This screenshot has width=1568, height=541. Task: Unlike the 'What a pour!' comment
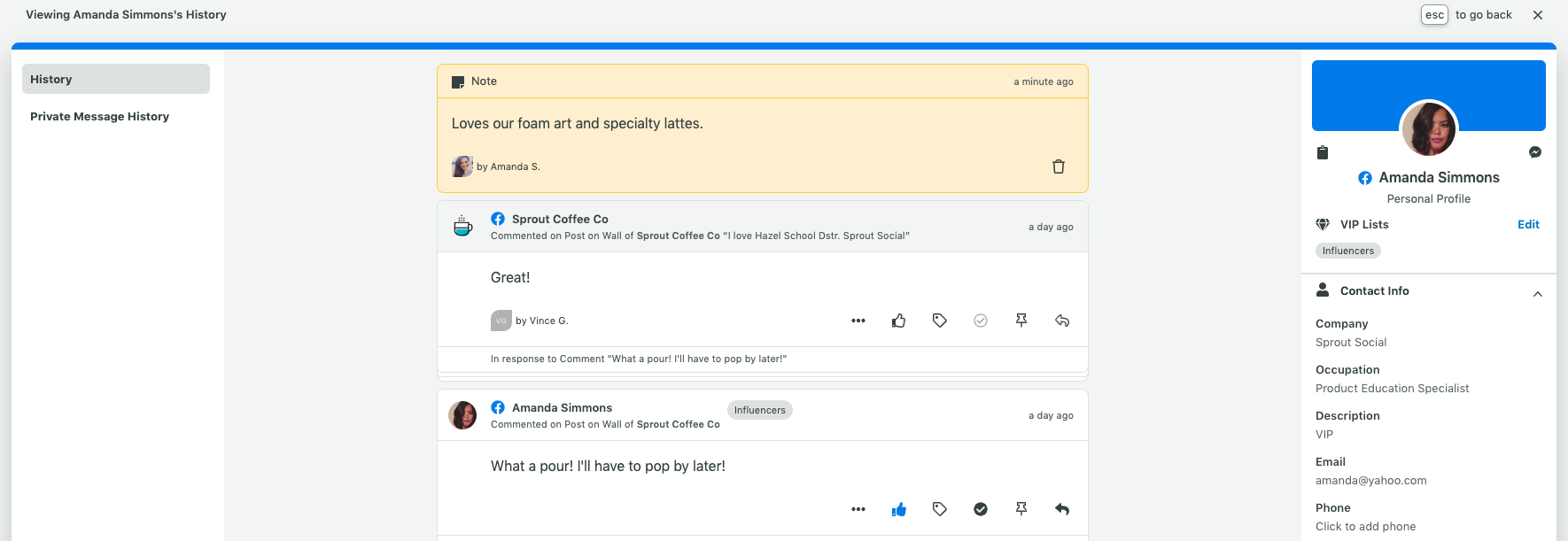pos(898,509)
